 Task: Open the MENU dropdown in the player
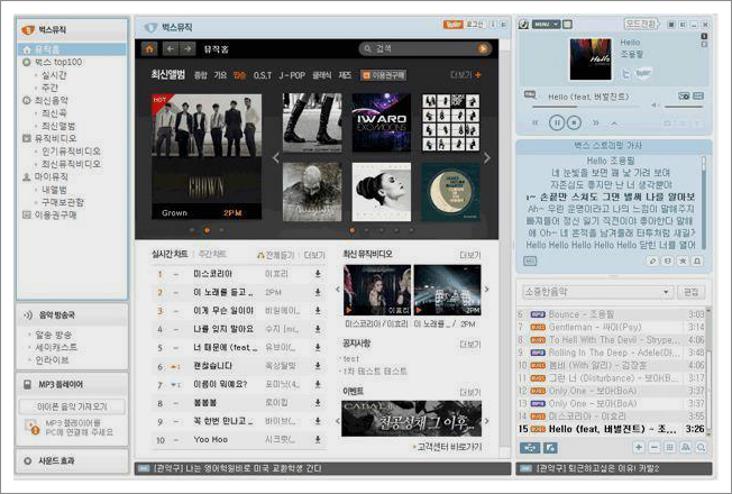pyautogui.click(x=545, y=24)
